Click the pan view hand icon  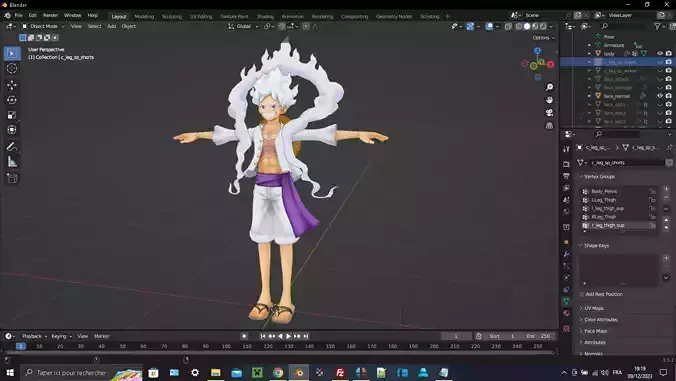549,100
